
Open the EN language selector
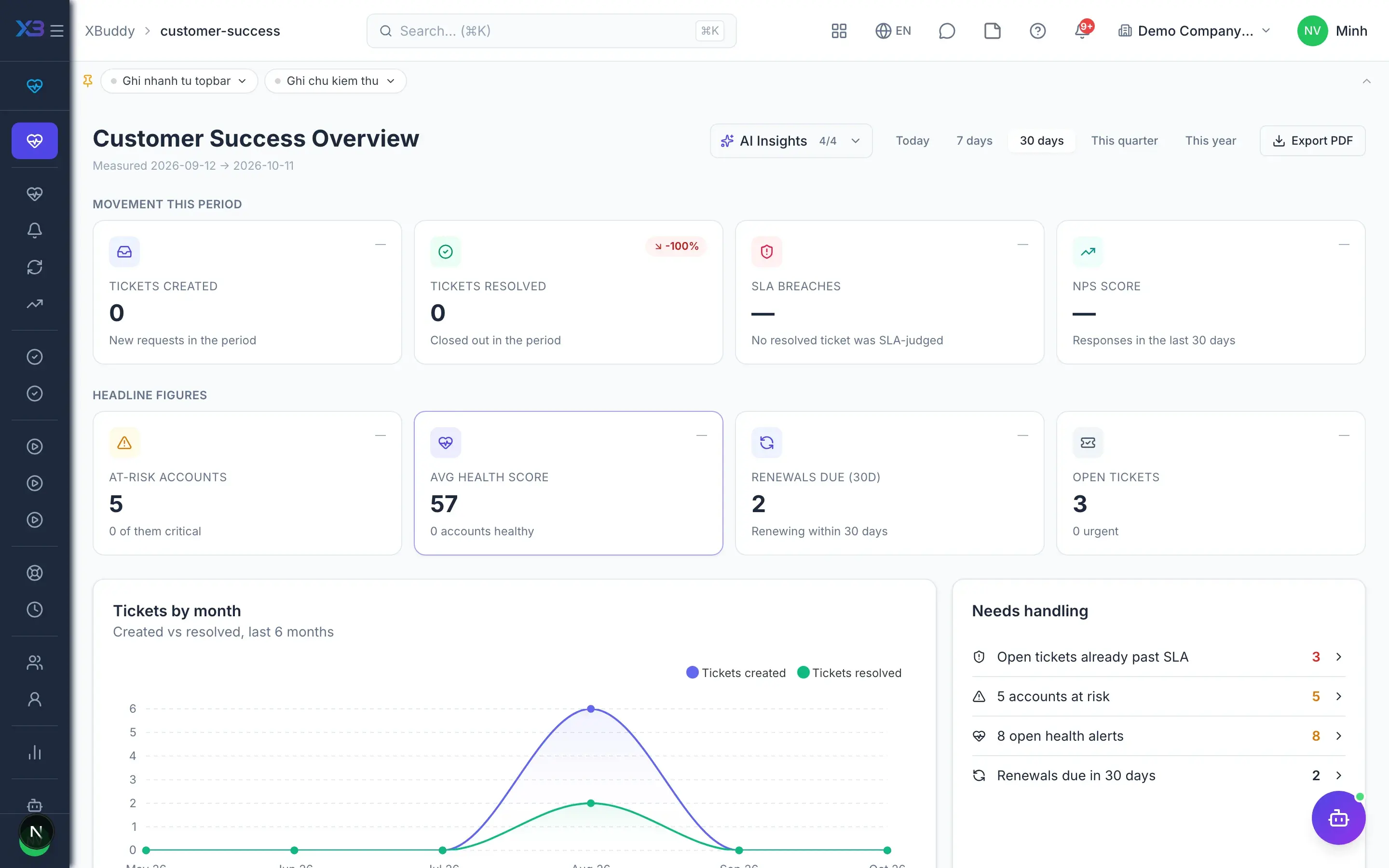[893, 31]
